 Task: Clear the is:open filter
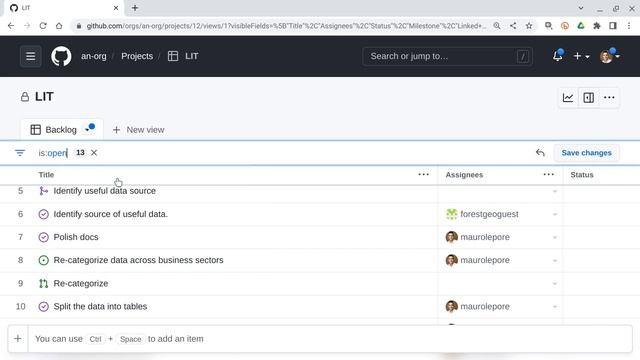pyautogui.click(x=94, y=153)
